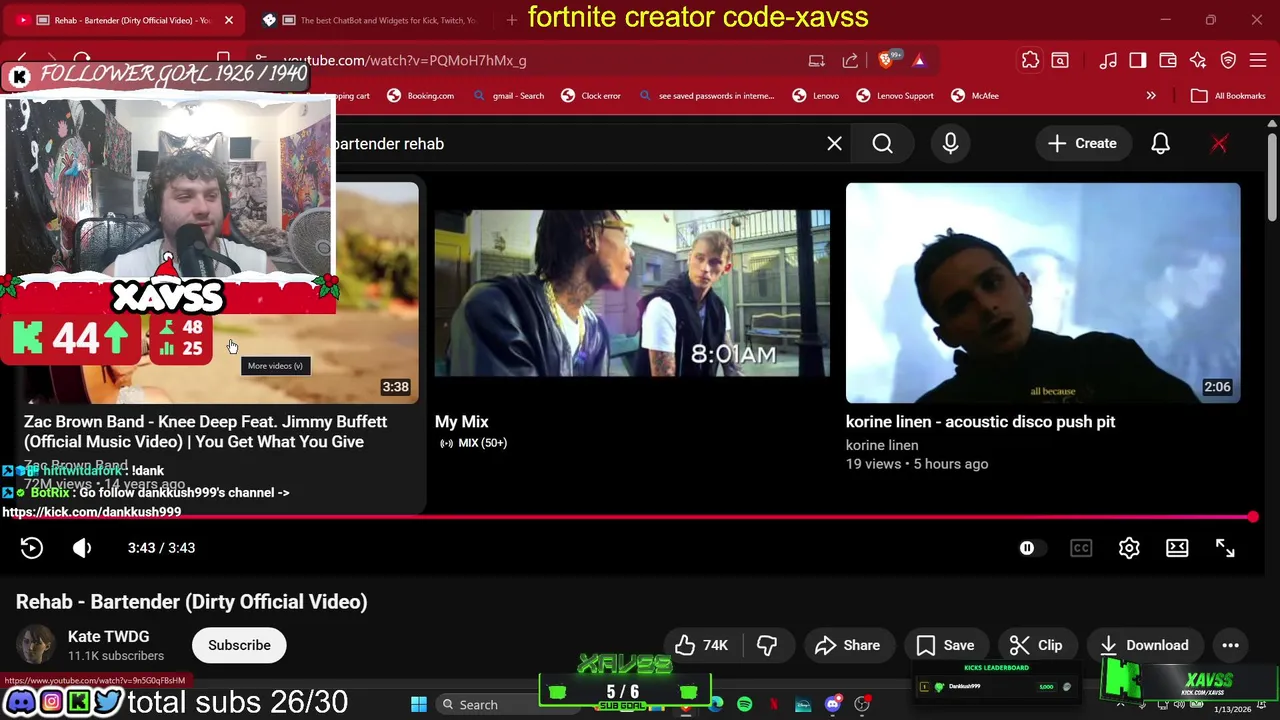Open YouTube notifications bell
The height and width of the screenshot is (720, 1280).
coord(1160,144)
